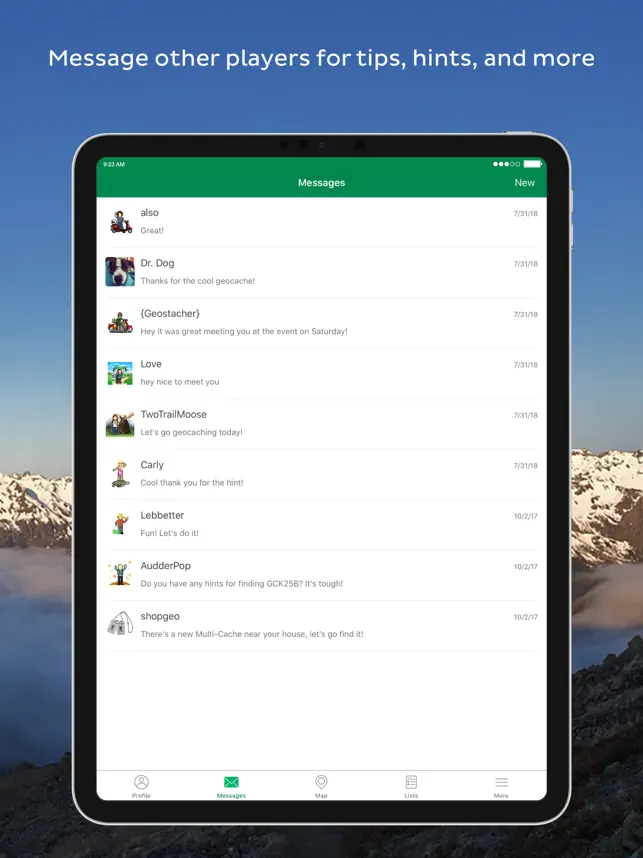Open the Lebbetter conversation name
Image resolution: width=643 pixels, height=858 pixels.
(x=162, y=515)
